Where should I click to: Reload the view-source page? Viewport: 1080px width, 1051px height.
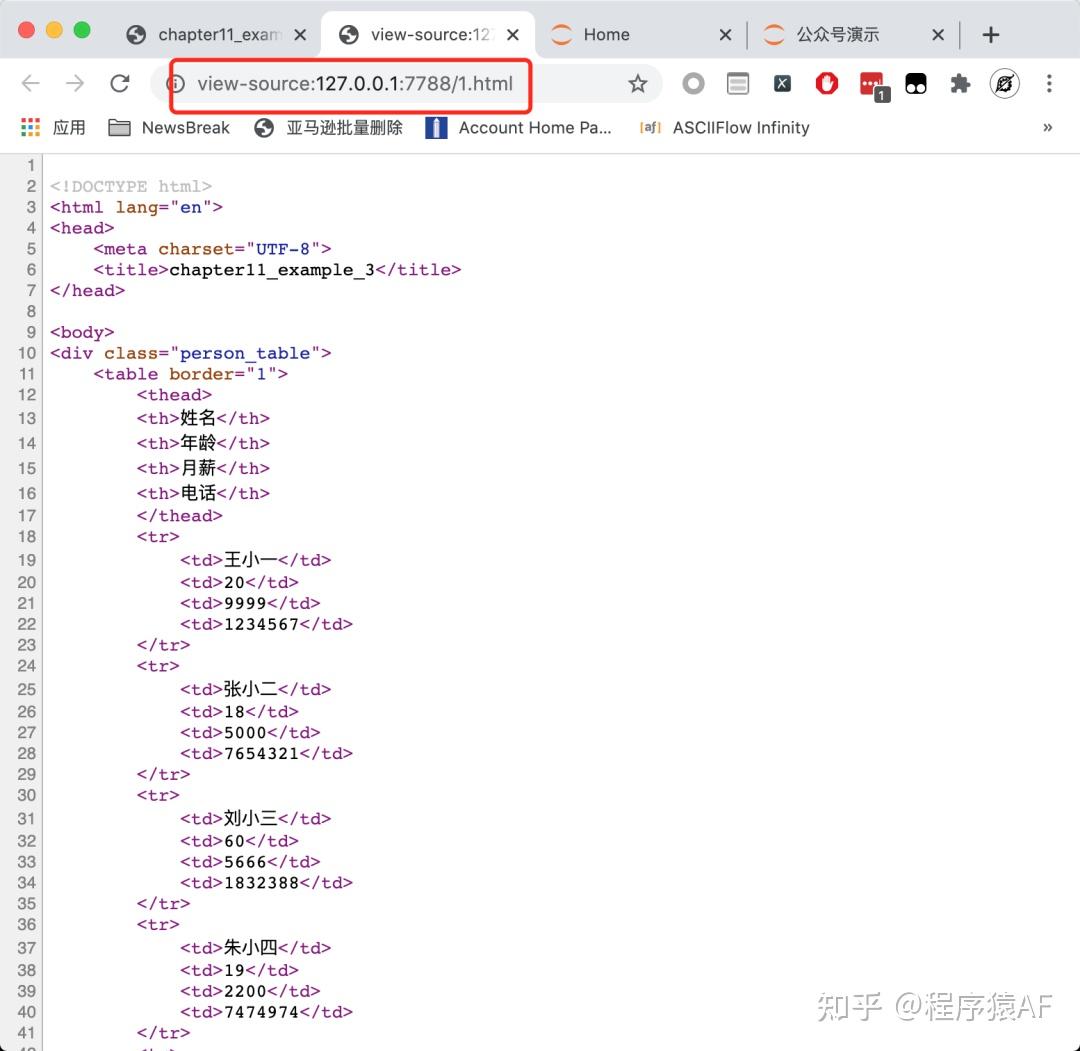pos(120,85)
